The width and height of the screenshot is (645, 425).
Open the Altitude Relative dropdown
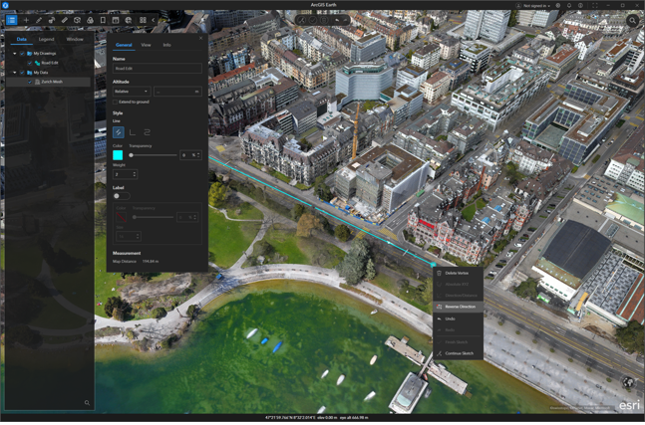click(130, 91)
